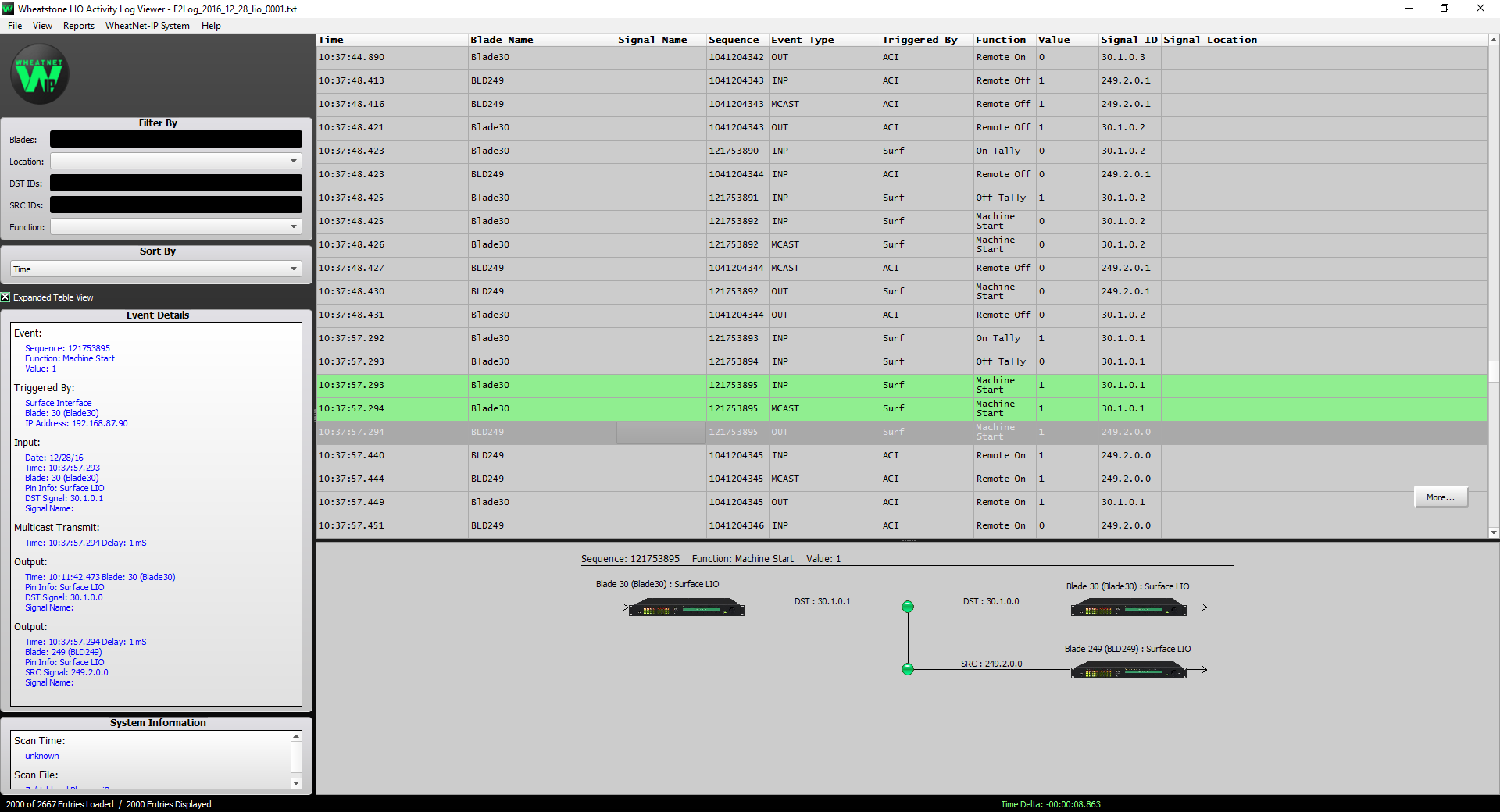The width and height of the screenshot is (1500, 812).
Task: Click the Blades filter input field
Action: tap(176, 139)
